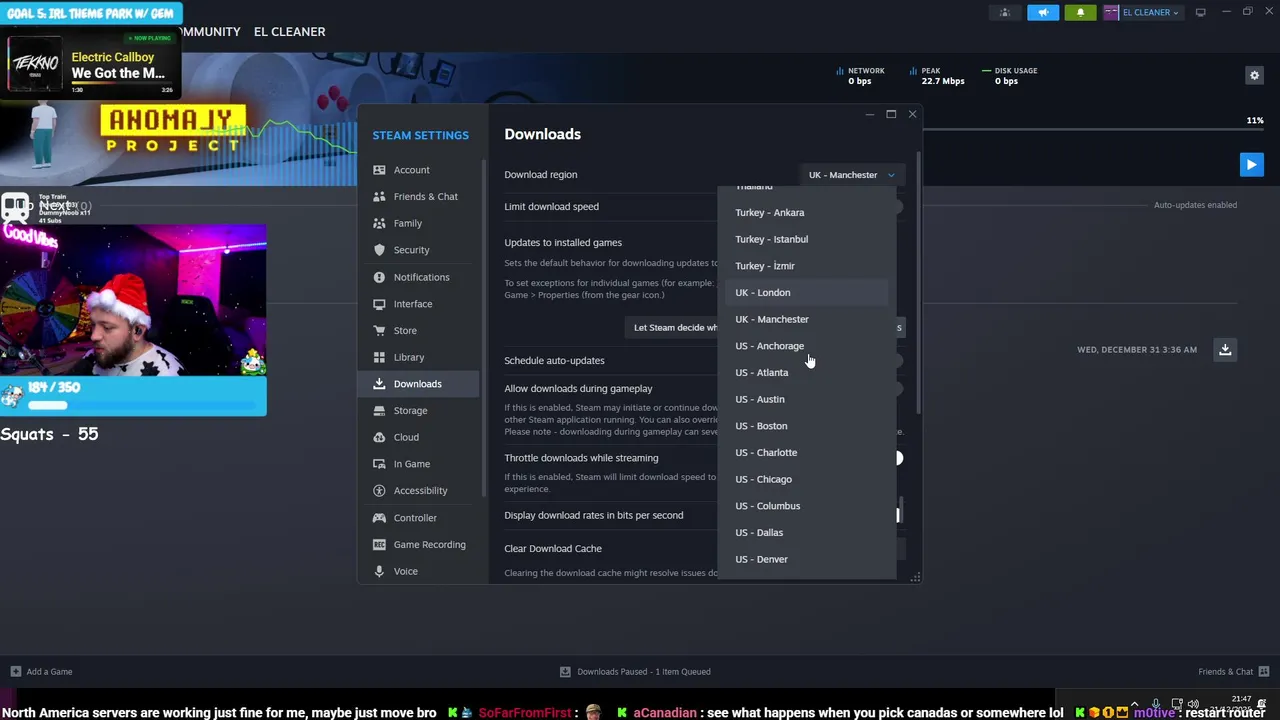Open the Game Recording settings tab
Viewport: 1280px width, 720px height.
click(418, 544)
